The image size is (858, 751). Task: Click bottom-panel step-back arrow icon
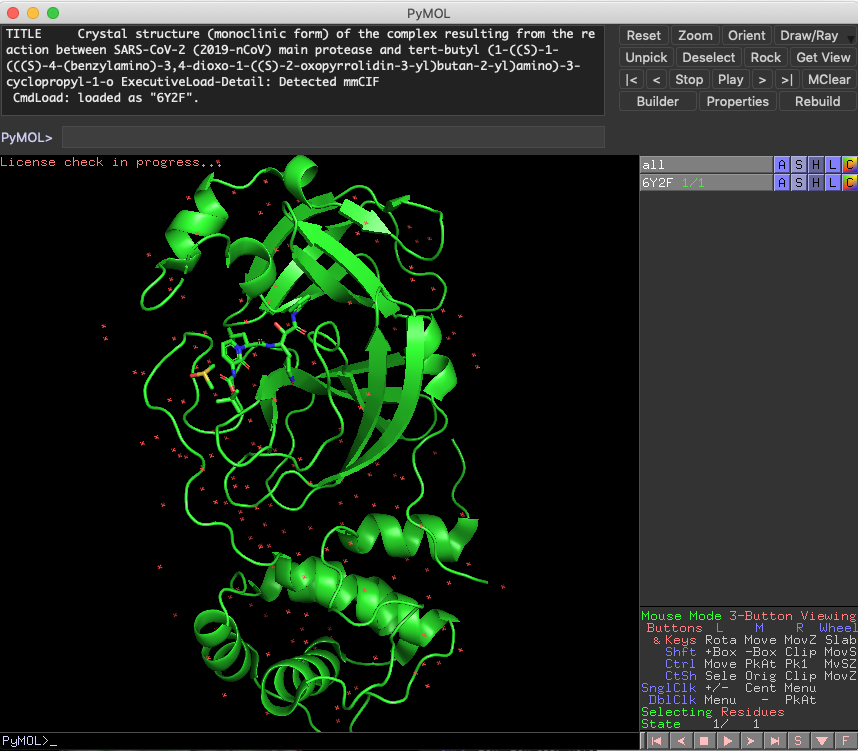pos(681,741)
